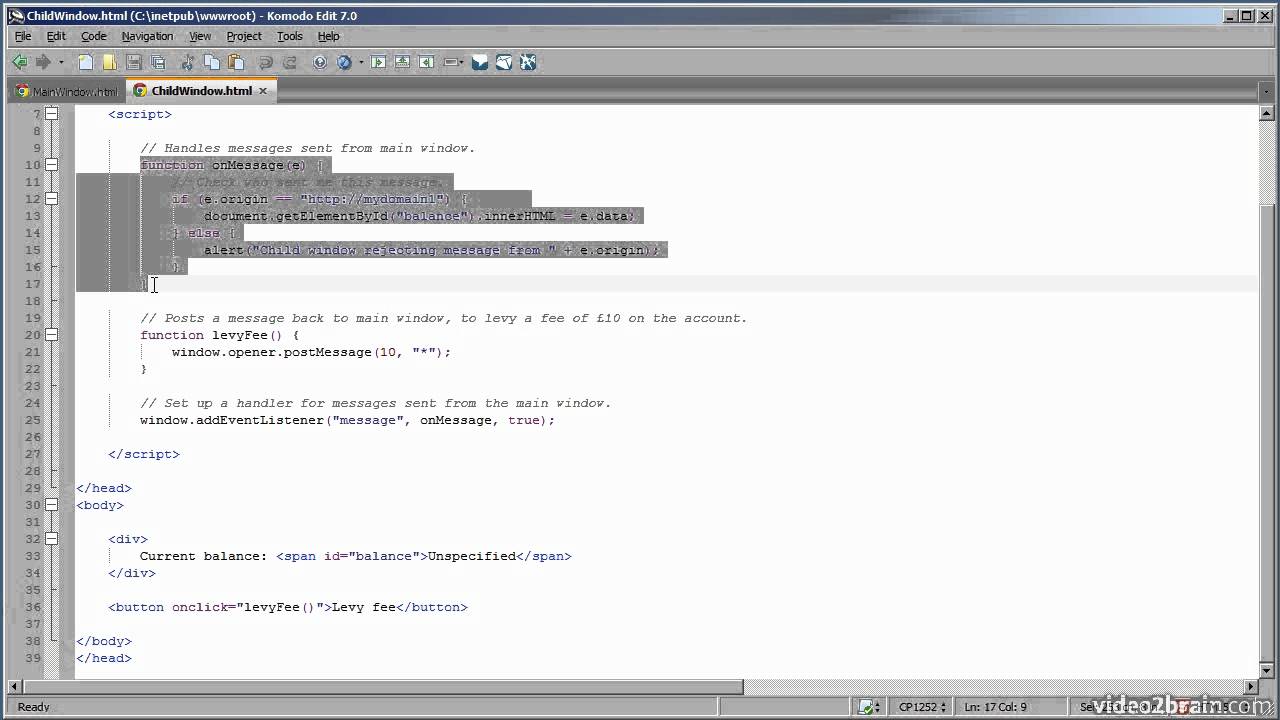The height and width of the screenshot is (720, 1280).
Task: Toggle the left pane visibility
Action: click(x=378, y=62)
